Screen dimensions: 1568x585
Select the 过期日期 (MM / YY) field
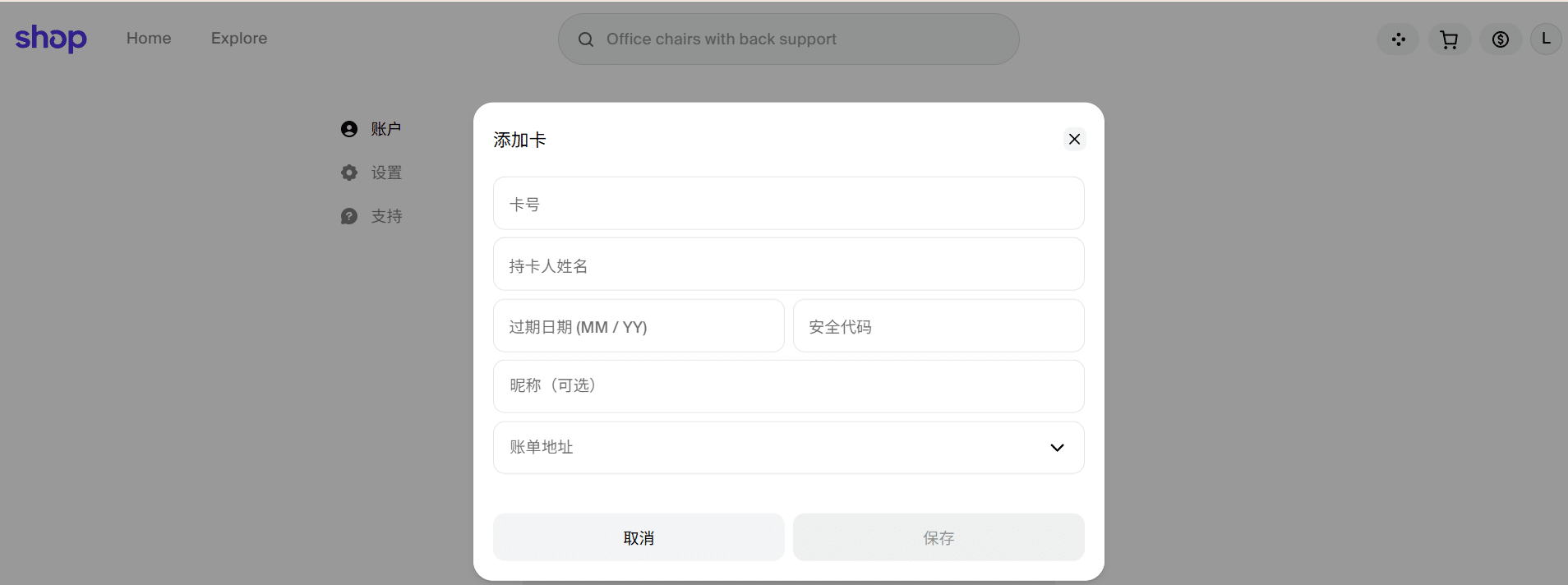639,326
